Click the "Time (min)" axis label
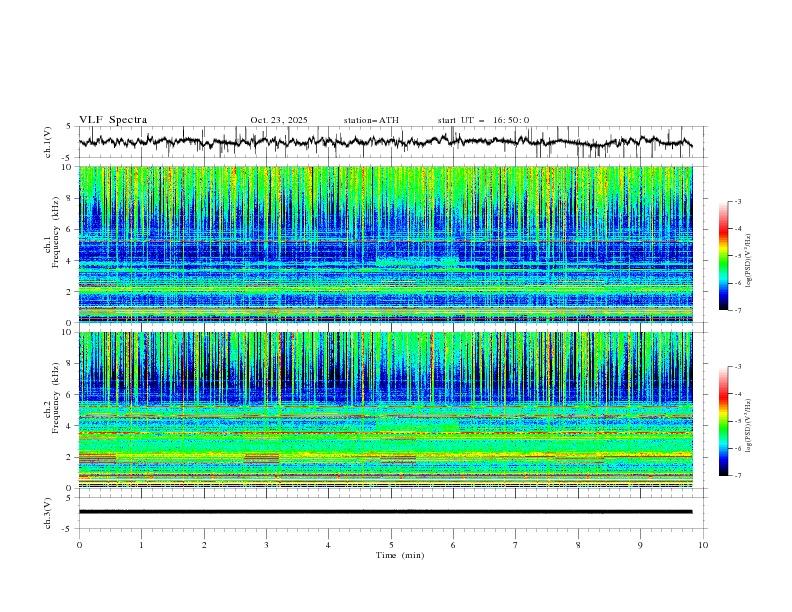The image size is (792, 612). click(400, 555)
